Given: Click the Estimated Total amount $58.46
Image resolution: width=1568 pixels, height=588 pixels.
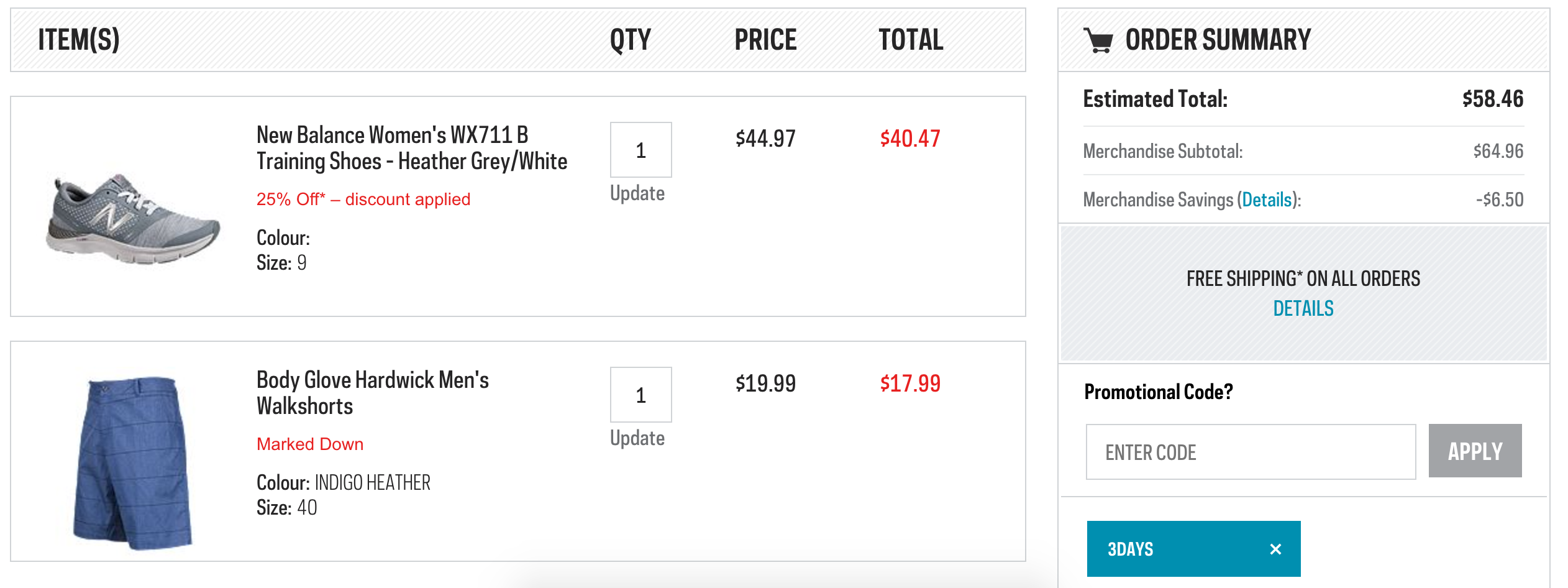Looking at the screenshot, I should pos(1492,99).
